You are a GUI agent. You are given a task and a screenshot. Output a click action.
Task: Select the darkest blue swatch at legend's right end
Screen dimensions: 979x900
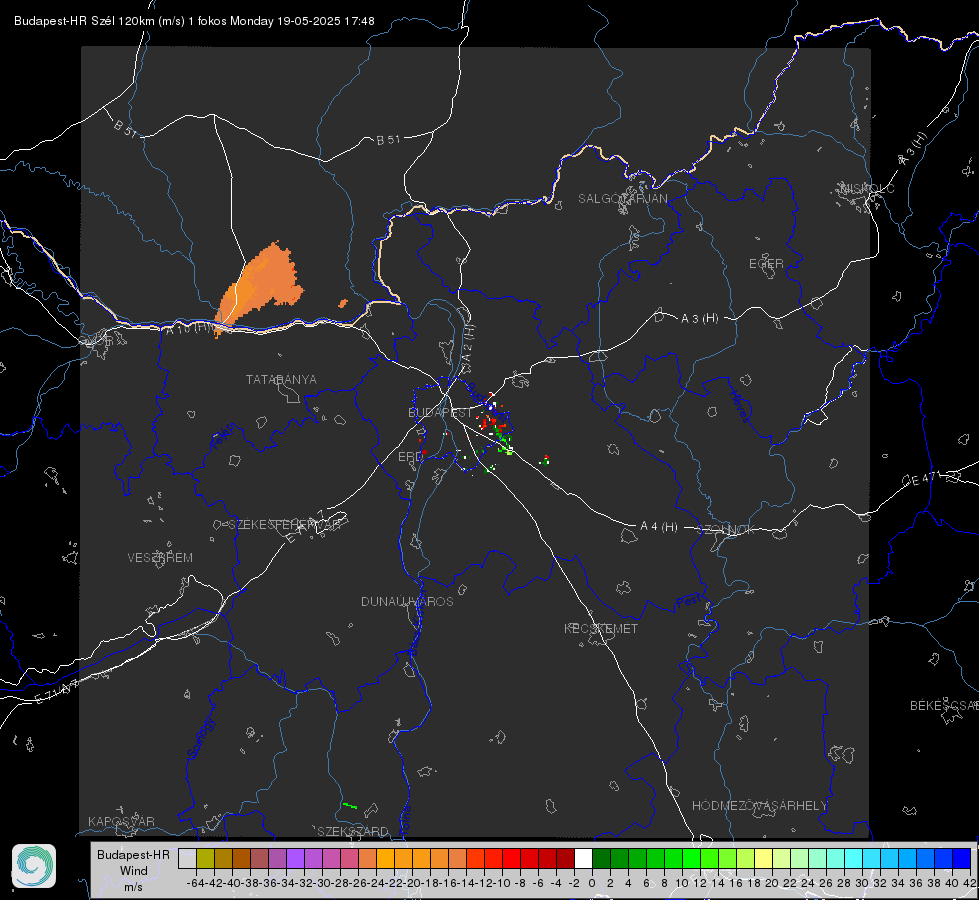click(x=962, y=858)
